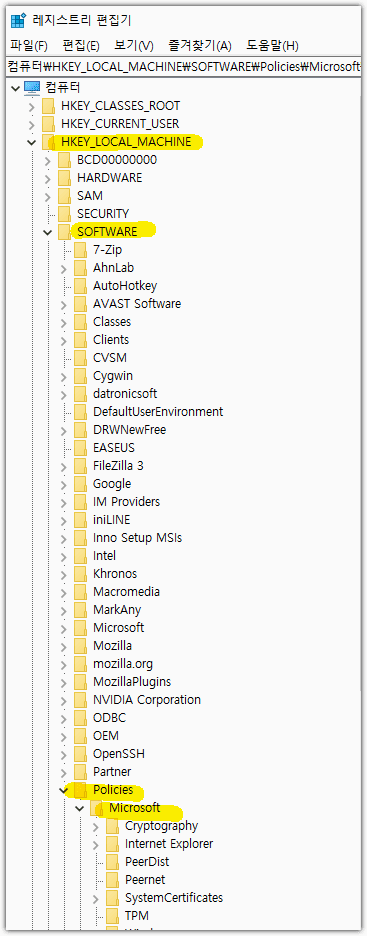This screenshot has height=936, width=367.
Task: Open the 파일(F) menu
Action: (x=29, y=45)
